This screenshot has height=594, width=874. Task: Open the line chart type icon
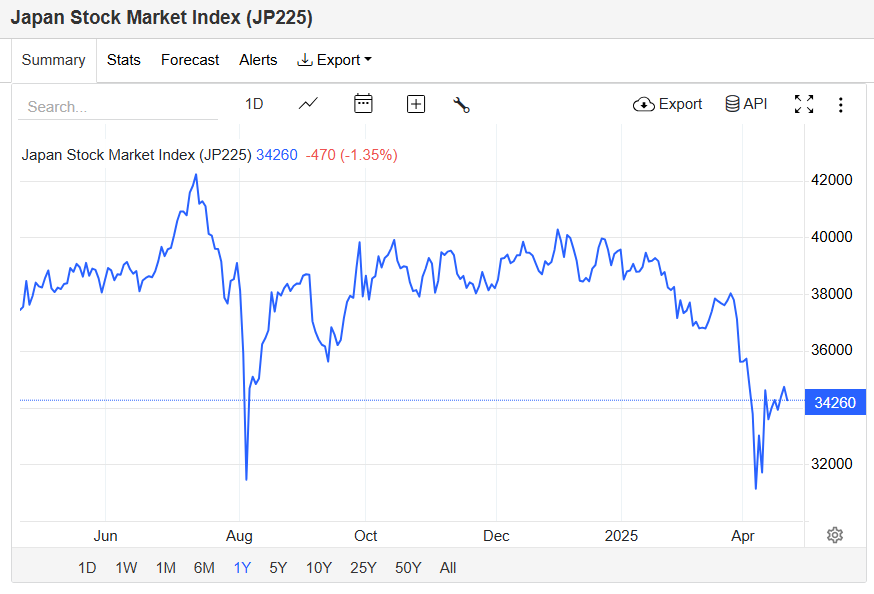pos(308,104)
